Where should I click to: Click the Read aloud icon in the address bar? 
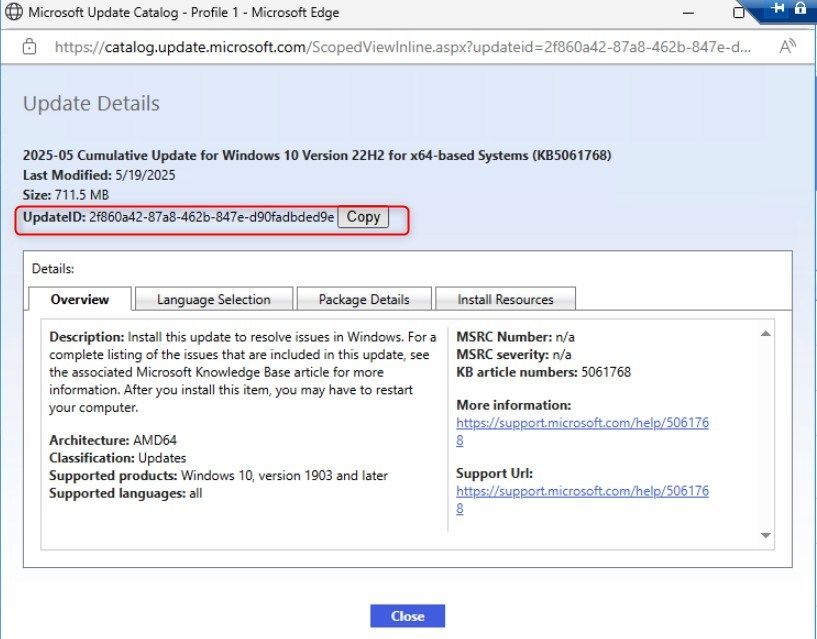tap(789, 45)
